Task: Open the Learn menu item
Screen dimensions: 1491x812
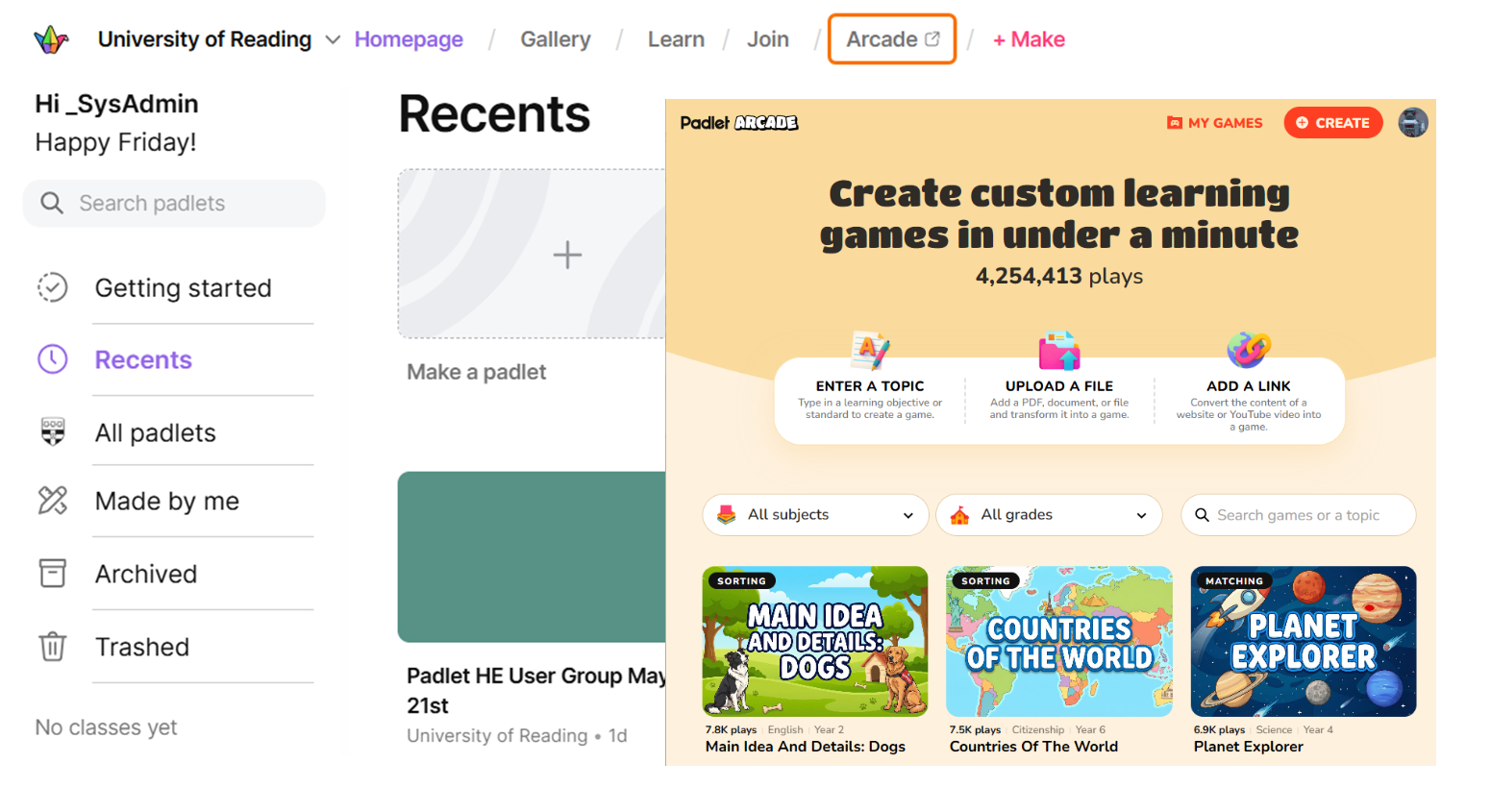Action: pyautogui.click(x=676, y=39)
